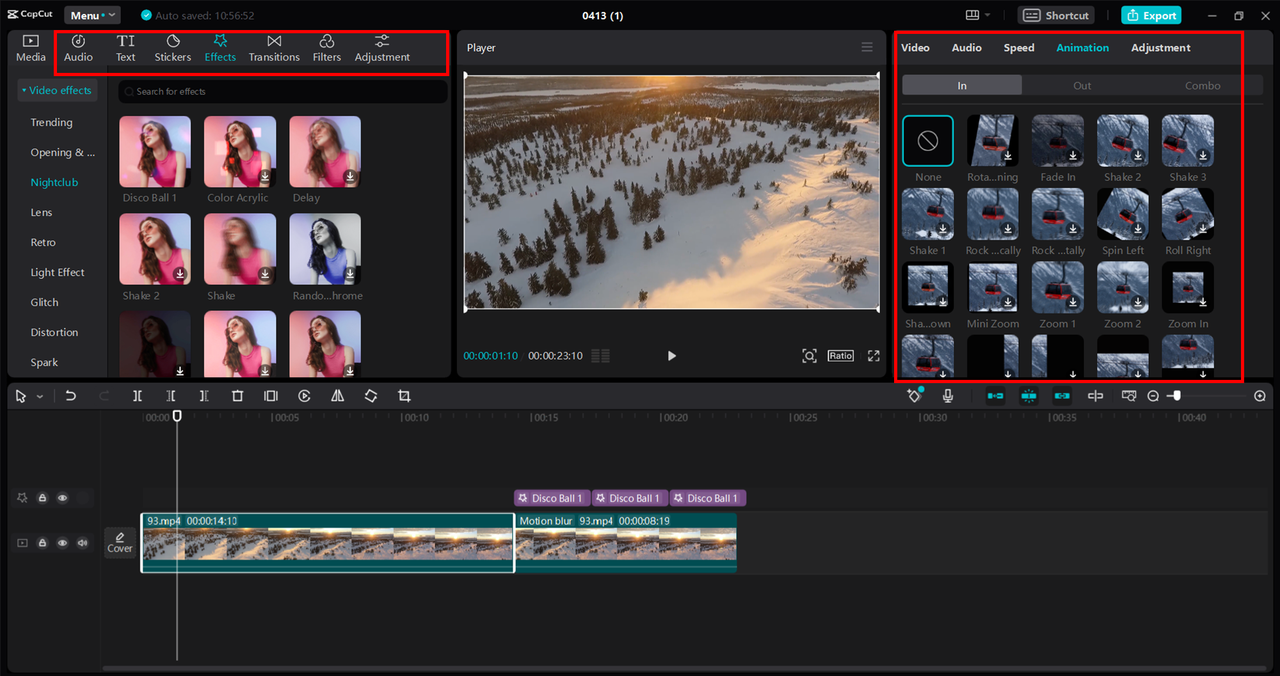Open the Menu dropdown
Viewport: 1280px width, 676px height.
[x=92, y=15]
